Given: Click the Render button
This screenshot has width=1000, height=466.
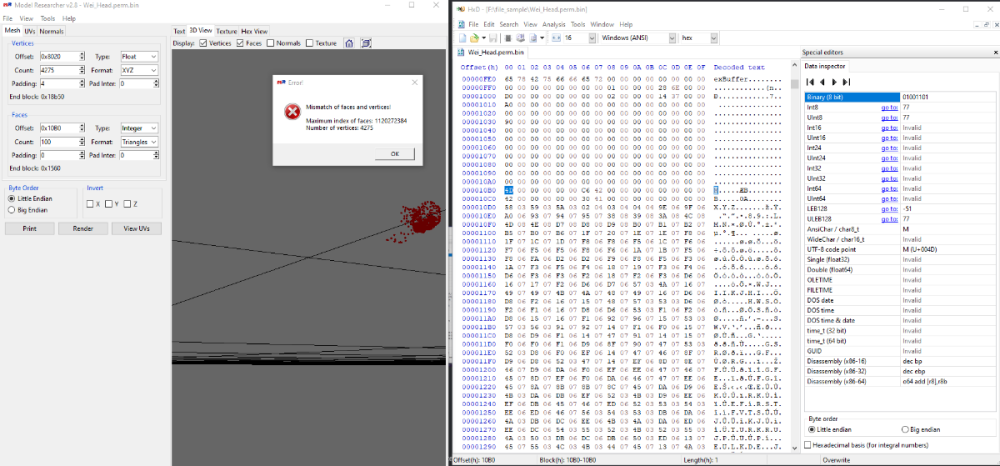Looking at the screenshot, I should [x=83, y=228].
